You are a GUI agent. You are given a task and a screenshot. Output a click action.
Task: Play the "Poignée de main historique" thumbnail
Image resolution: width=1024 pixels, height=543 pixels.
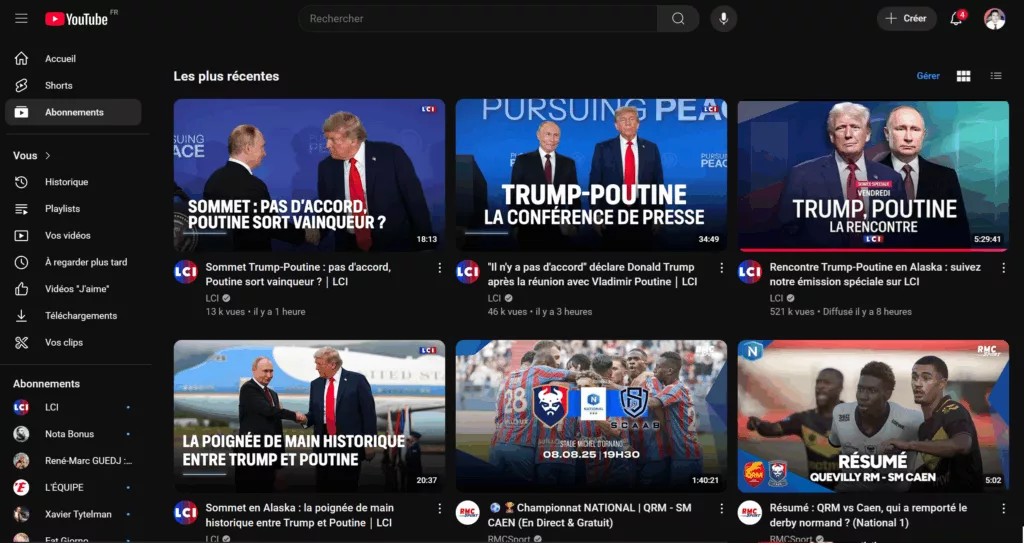click(309, 416)
